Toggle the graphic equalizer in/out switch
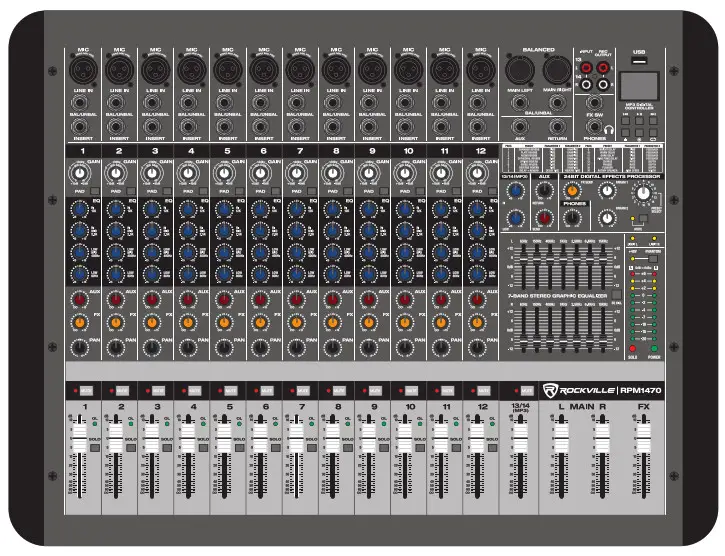This screenshot has height=556, width=725. tap(616, 295)
